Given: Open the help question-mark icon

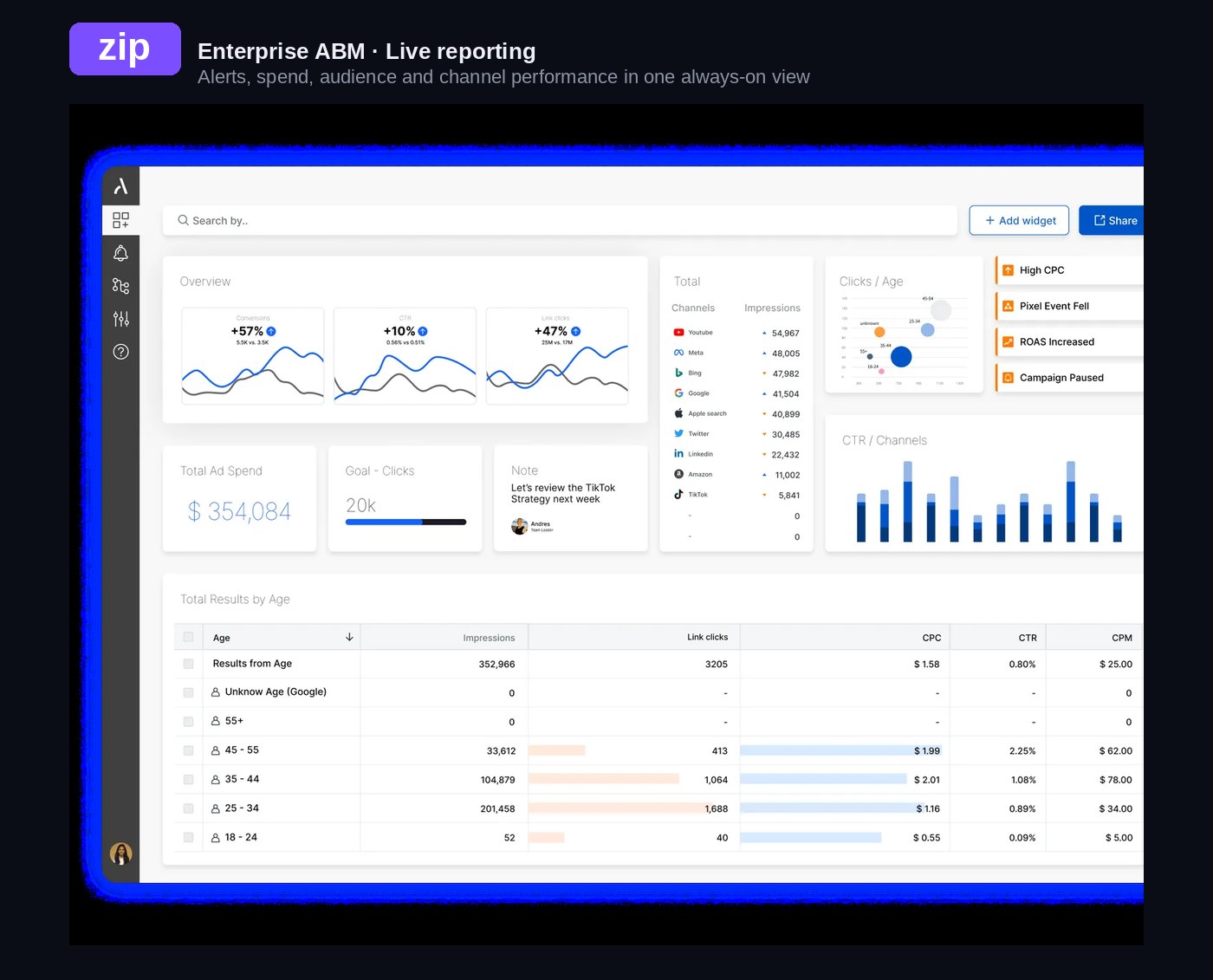Looking at the screenshot, I should [x=120, y=352].
